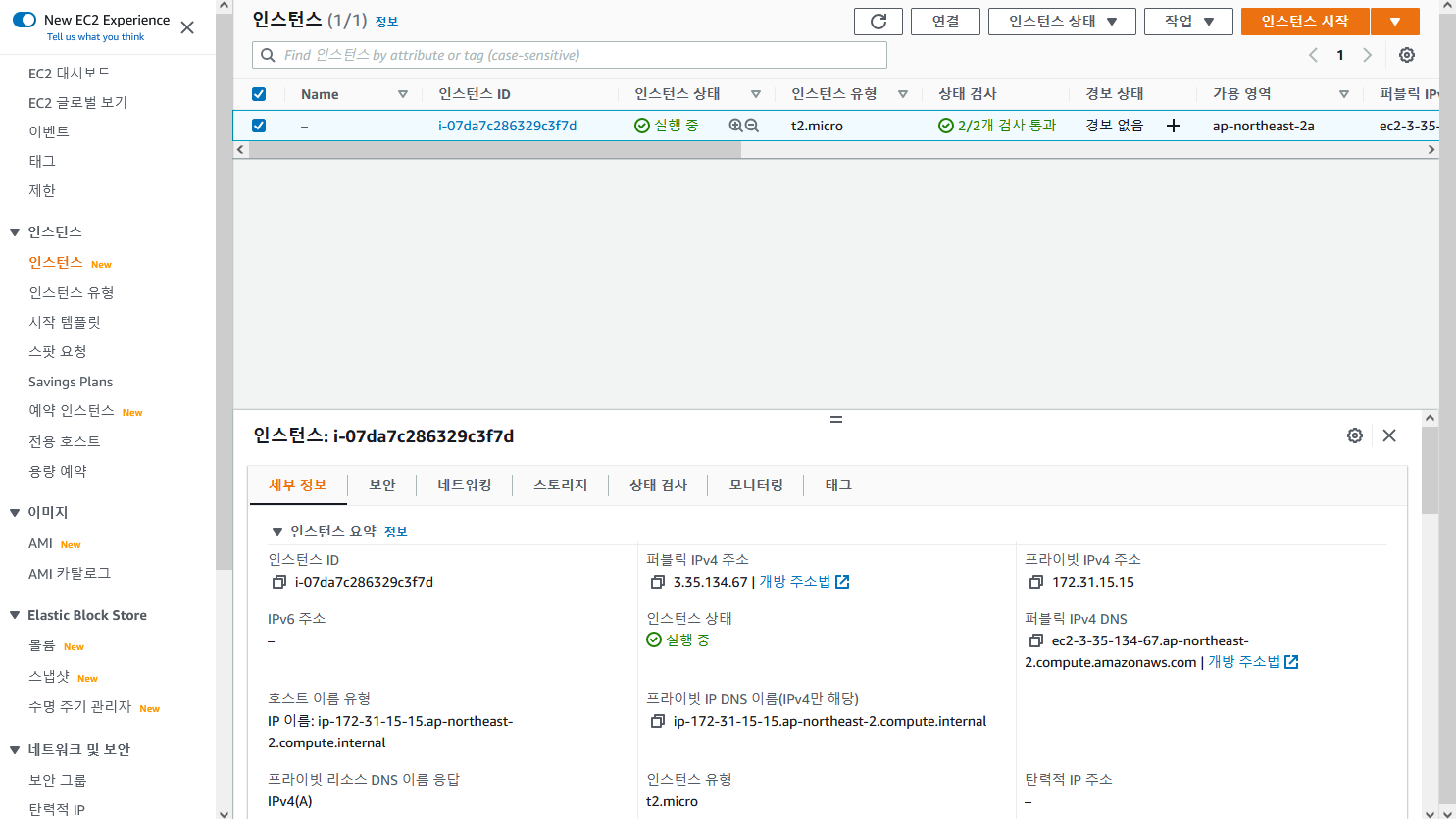Click sidebar vertical scrollbar
This screenshot has height=819, width=1456.
coord(224,292)
